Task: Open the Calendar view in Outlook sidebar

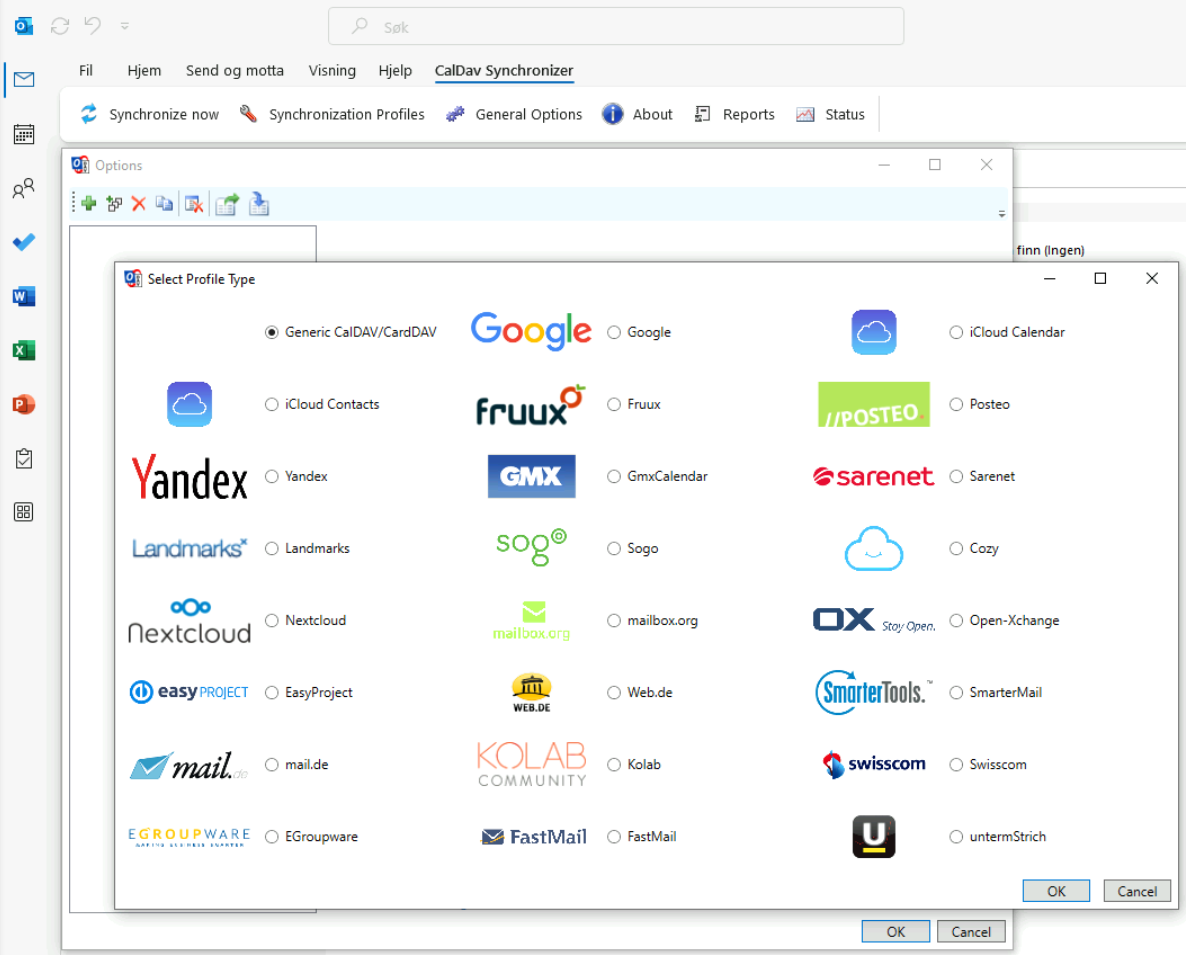Action: coord(24,134)
